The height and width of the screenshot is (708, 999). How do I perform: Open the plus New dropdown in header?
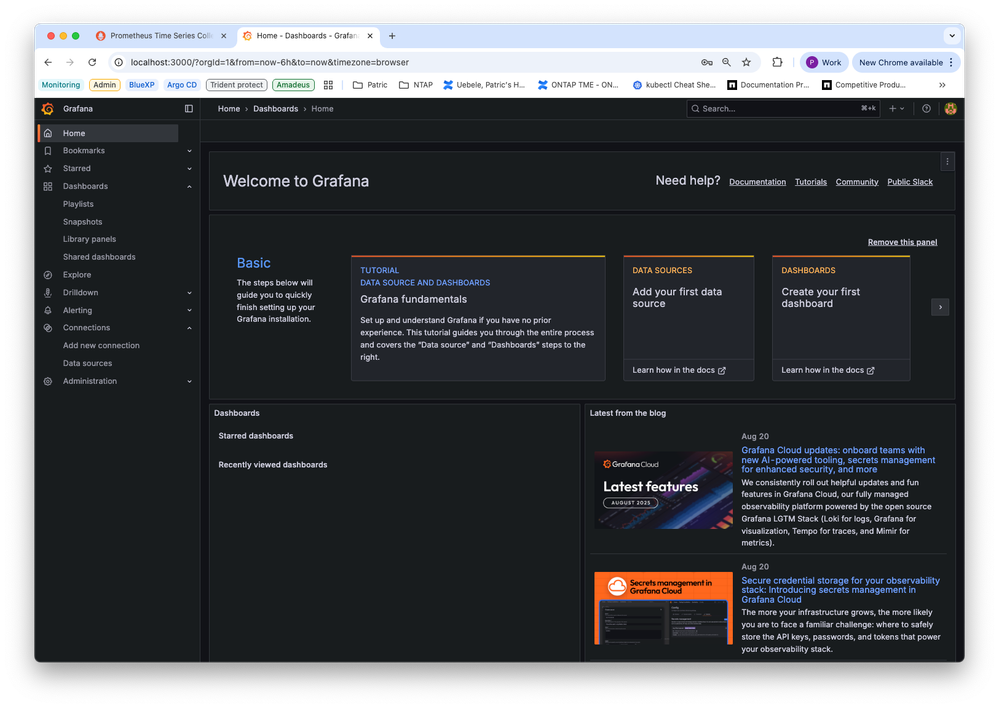(x=896, y=109)
